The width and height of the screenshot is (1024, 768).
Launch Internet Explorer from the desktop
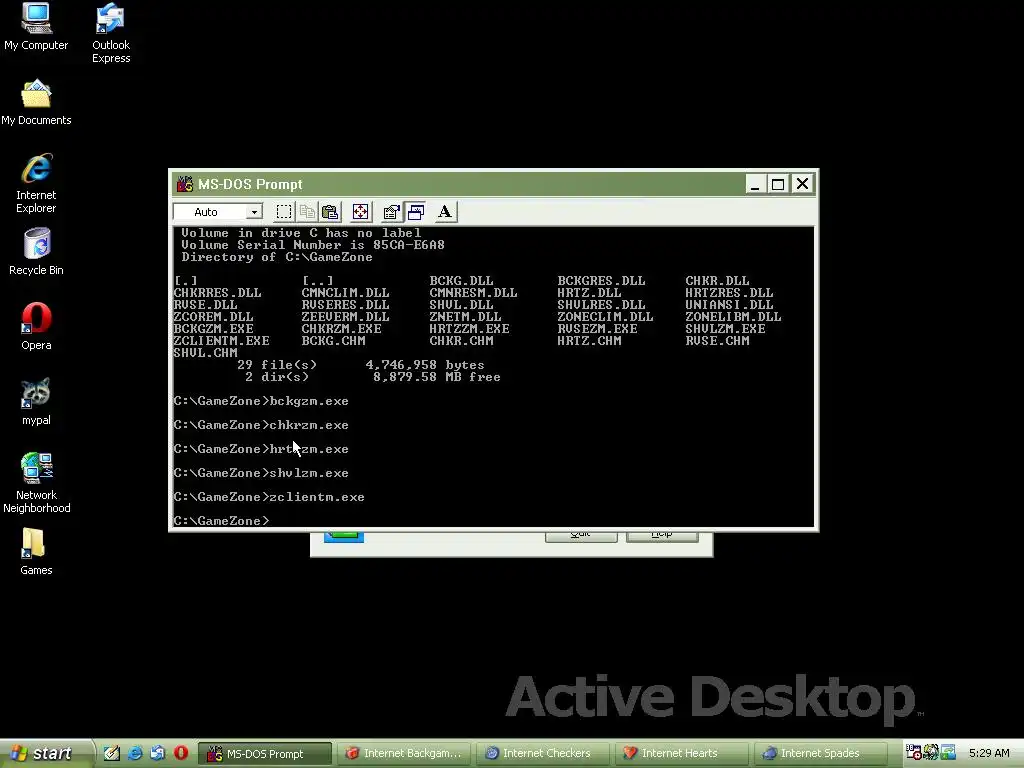pos(36,183)
